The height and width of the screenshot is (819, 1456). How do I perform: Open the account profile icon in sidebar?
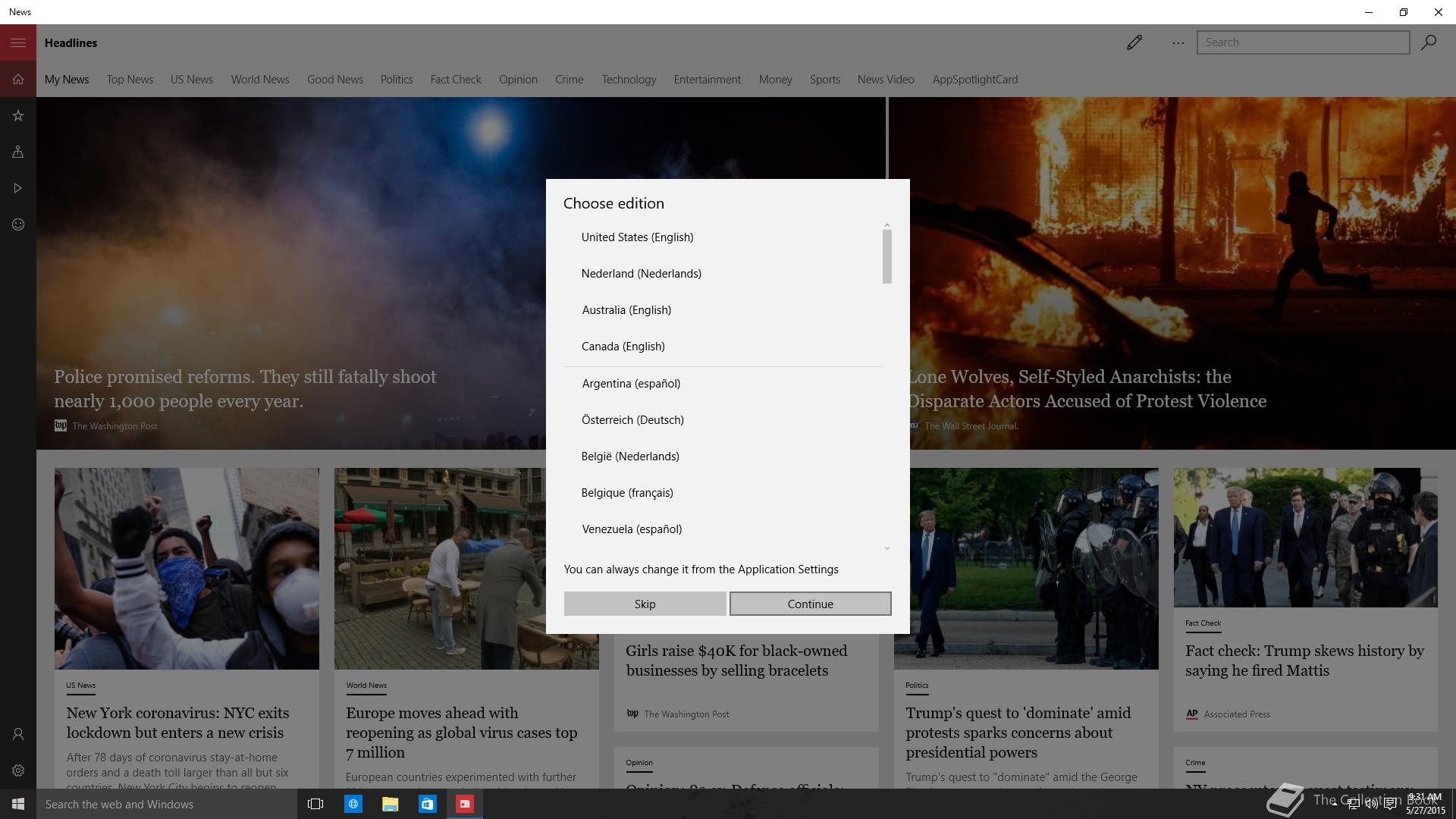click(18, 734)
